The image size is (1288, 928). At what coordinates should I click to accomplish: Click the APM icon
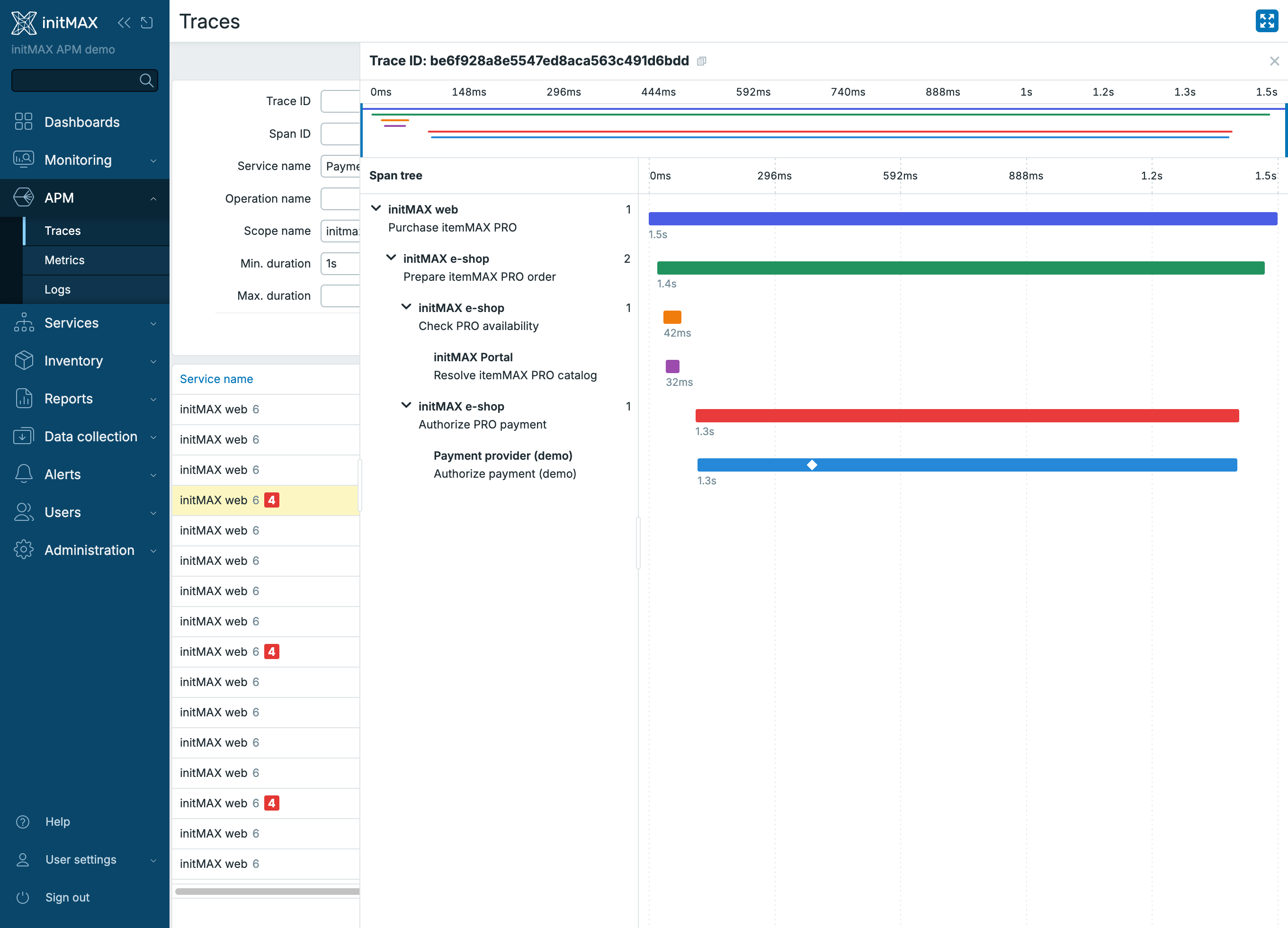click(x=23, y=197)
